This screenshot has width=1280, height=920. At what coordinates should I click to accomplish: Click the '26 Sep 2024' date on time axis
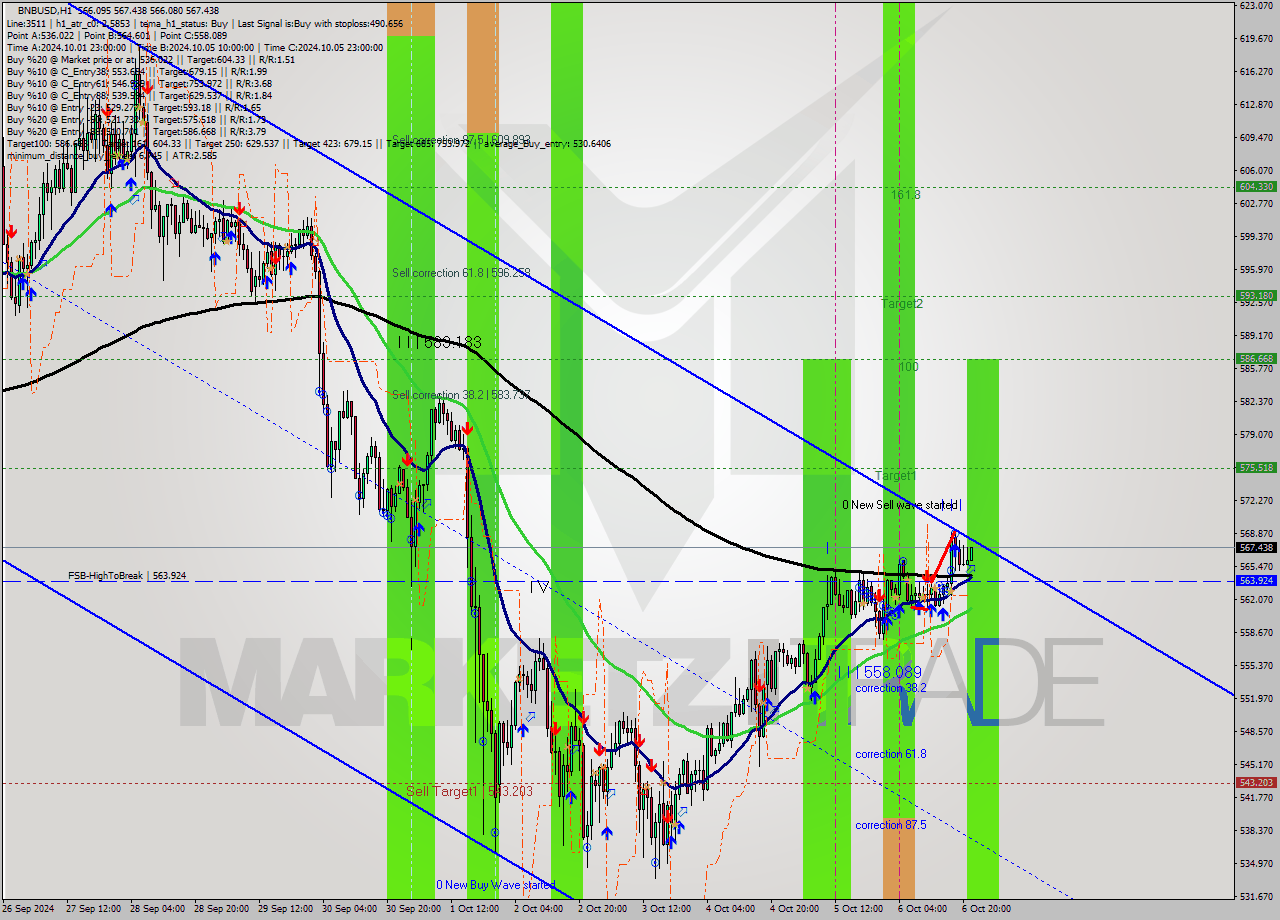(x=29, y=909)
